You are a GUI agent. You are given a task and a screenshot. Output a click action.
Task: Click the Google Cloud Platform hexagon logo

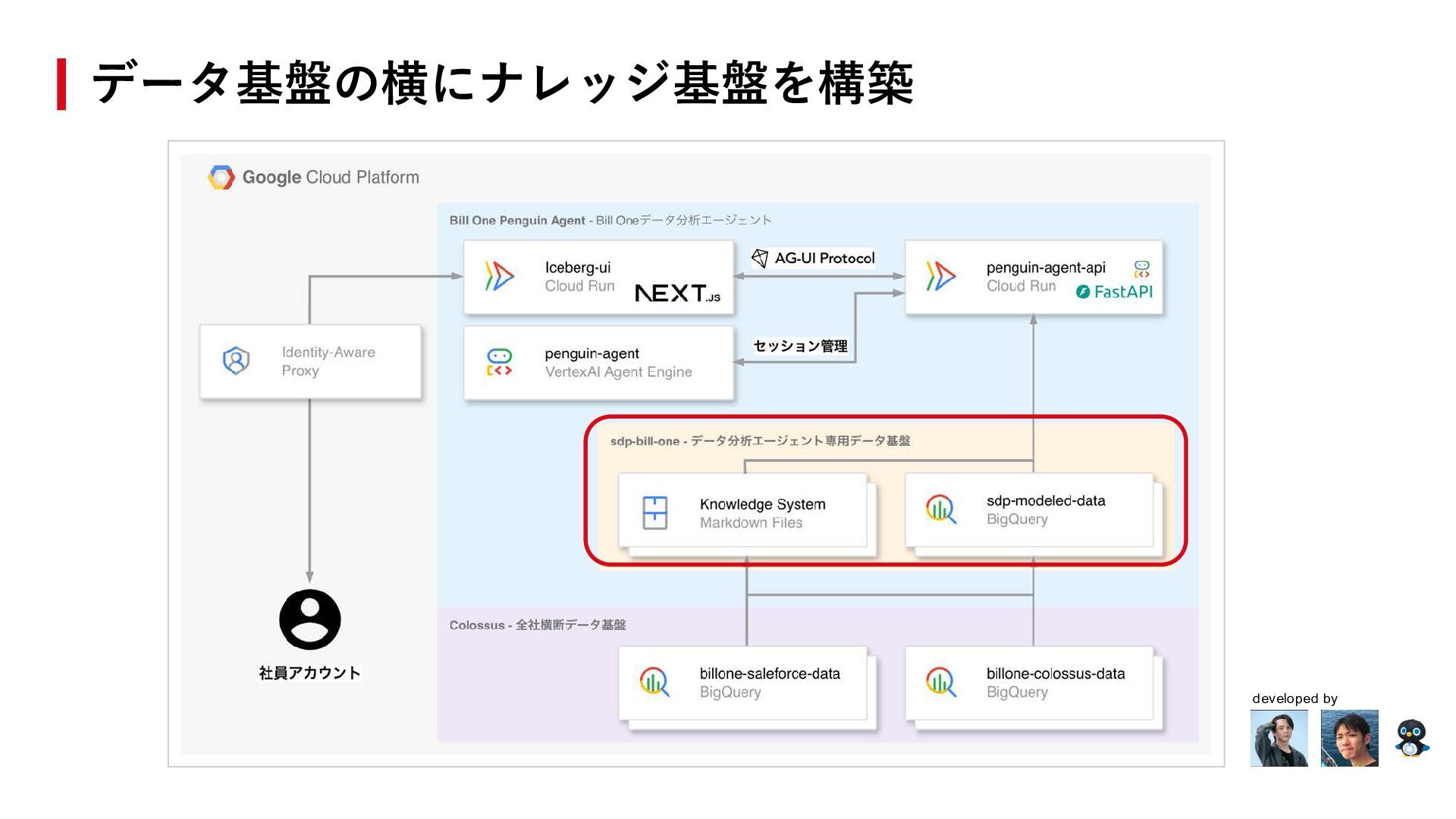click(x=221, y=177)
